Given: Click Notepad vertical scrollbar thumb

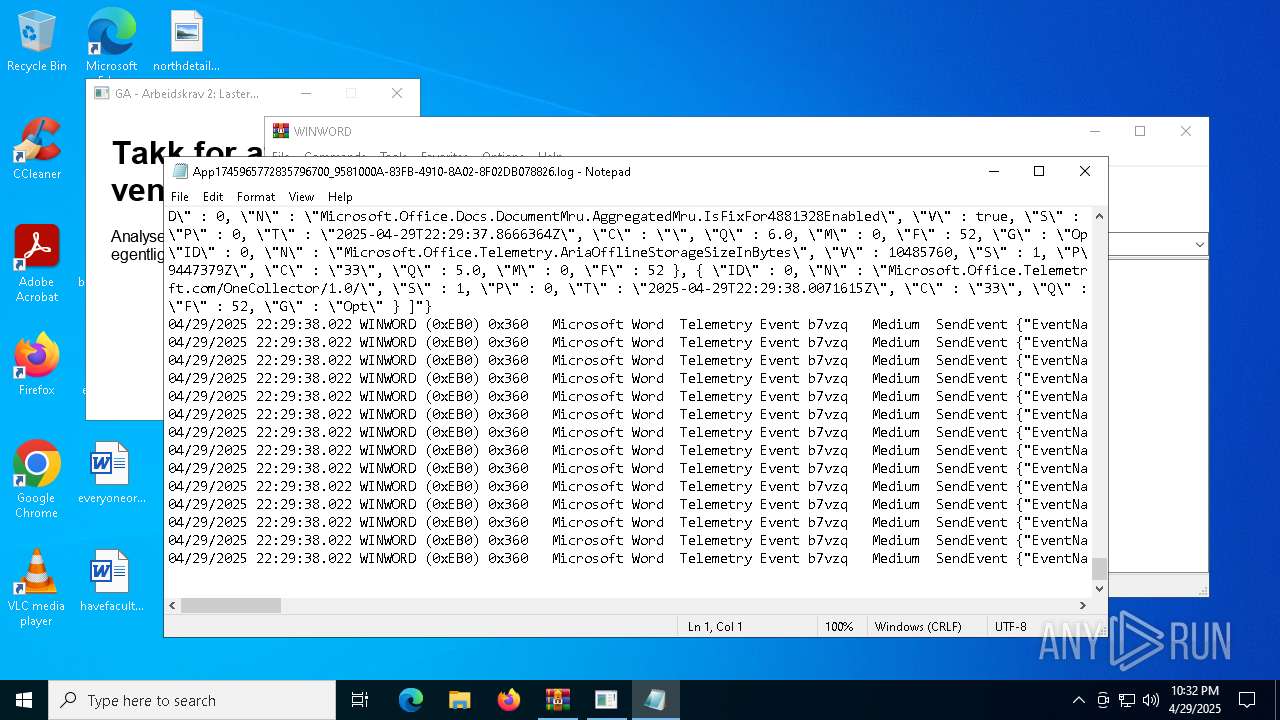Looking at the screenshot, I should point(1099,568).
